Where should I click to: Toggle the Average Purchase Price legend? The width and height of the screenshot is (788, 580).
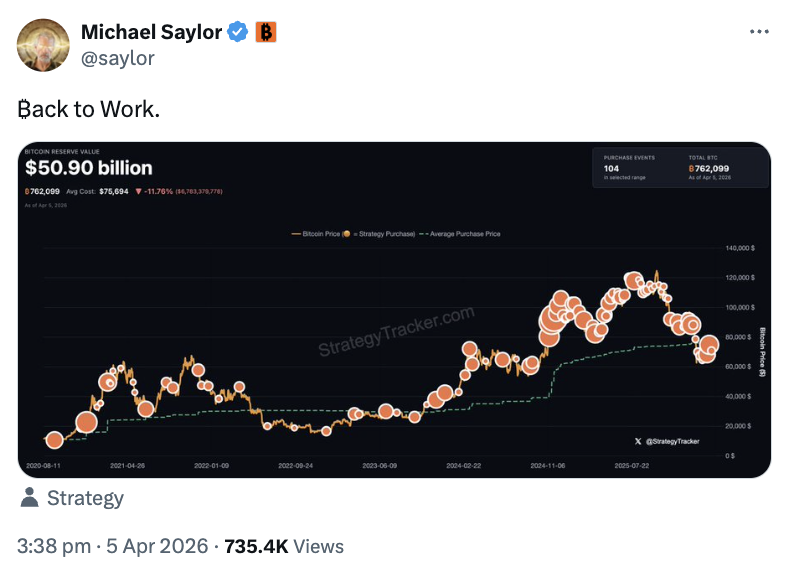(x=462, y=234)
